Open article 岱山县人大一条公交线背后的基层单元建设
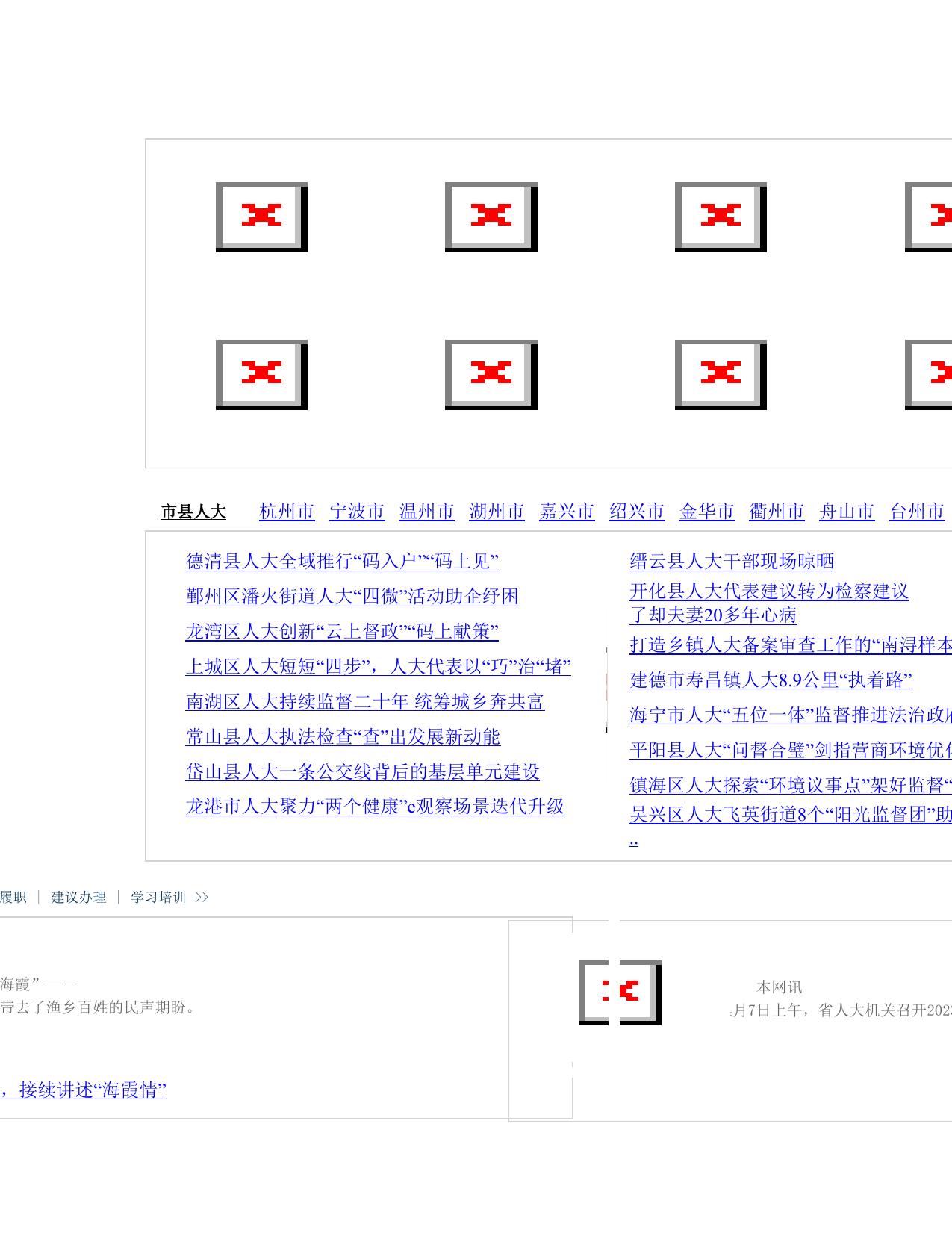The image size is (952, 1233). 363,772
